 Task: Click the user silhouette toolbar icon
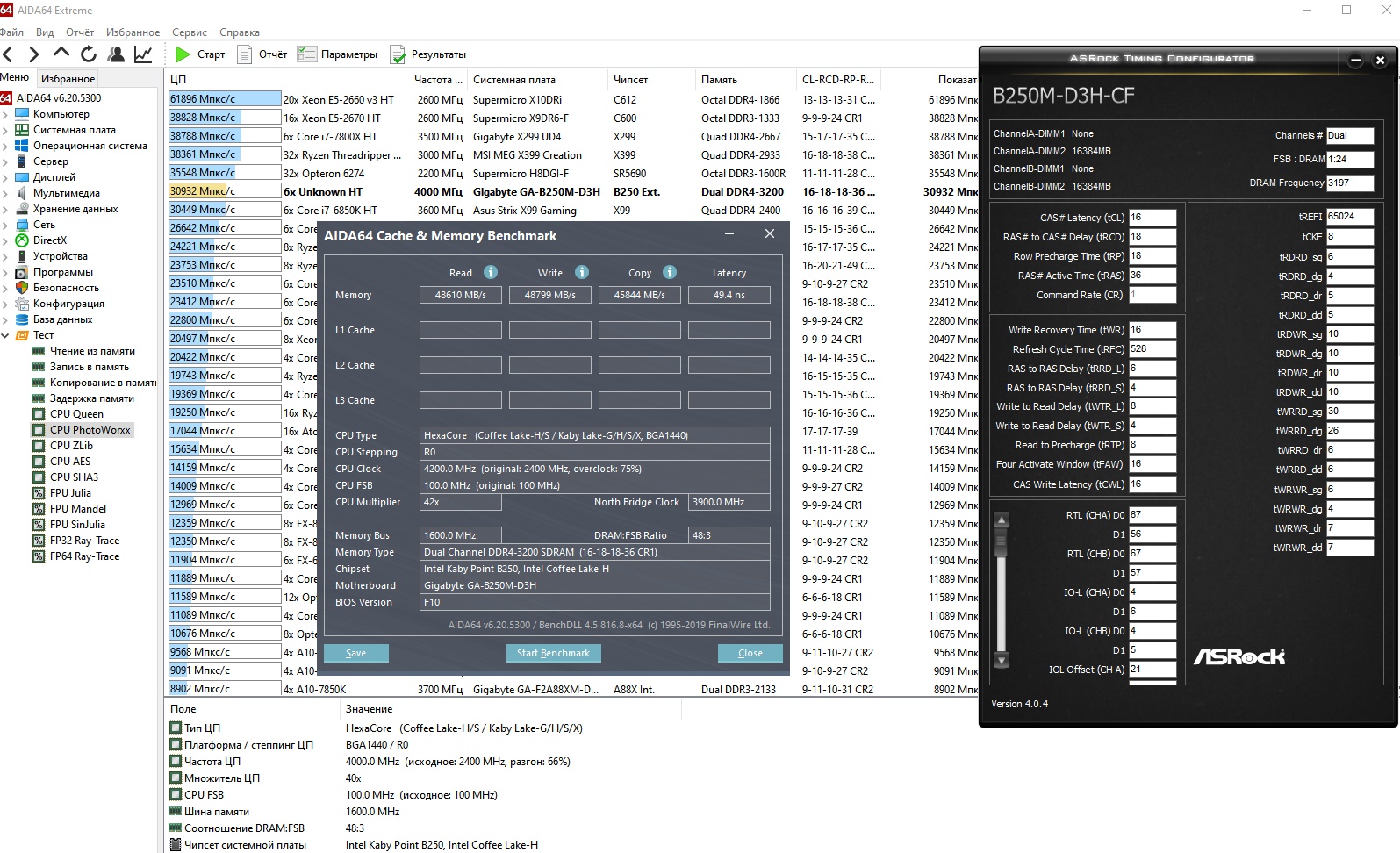(x=115, y=54)
